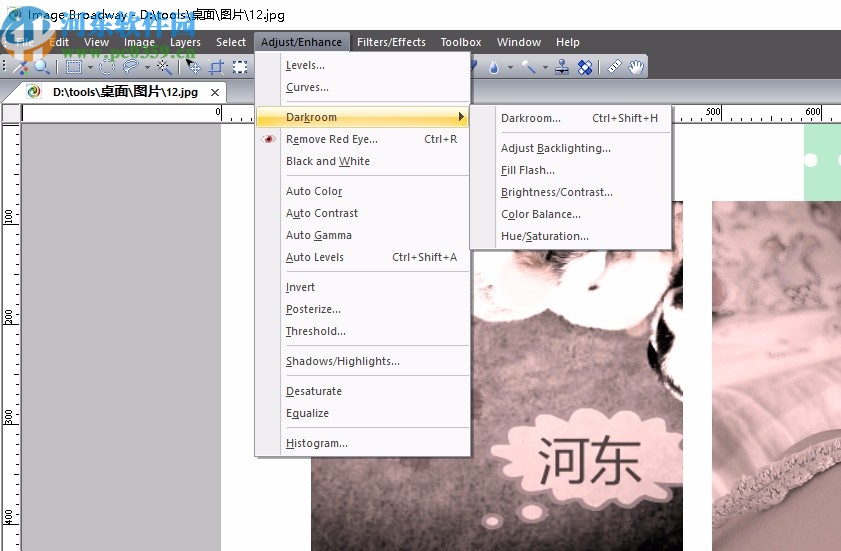The width and height of the screenshot is (841, 551).
Task: Select the Lasso selection tool
Action: click(130, 67)
